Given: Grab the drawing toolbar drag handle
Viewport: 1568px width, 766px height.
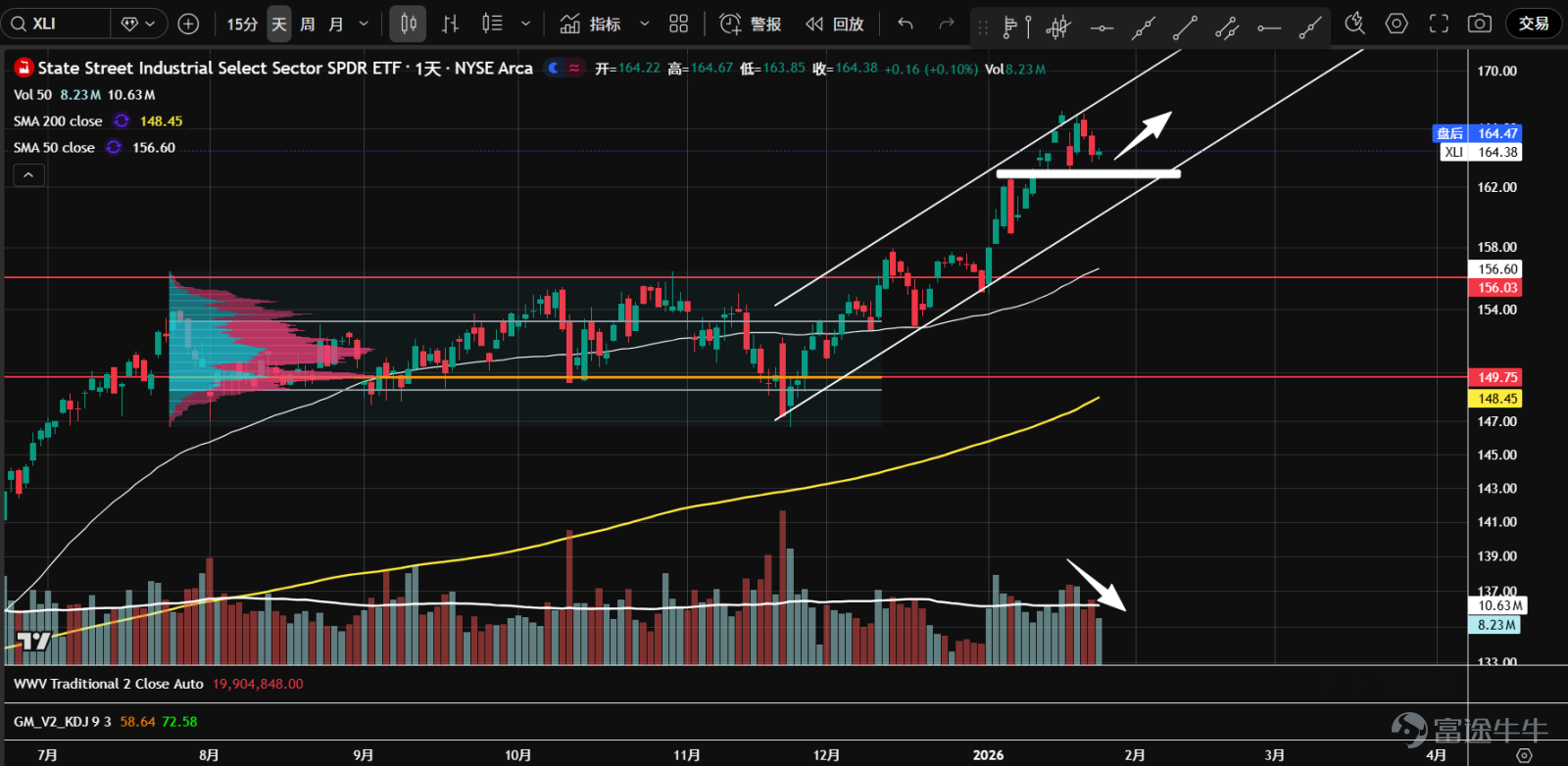Looking at the screenshot, I should (983, 27).
